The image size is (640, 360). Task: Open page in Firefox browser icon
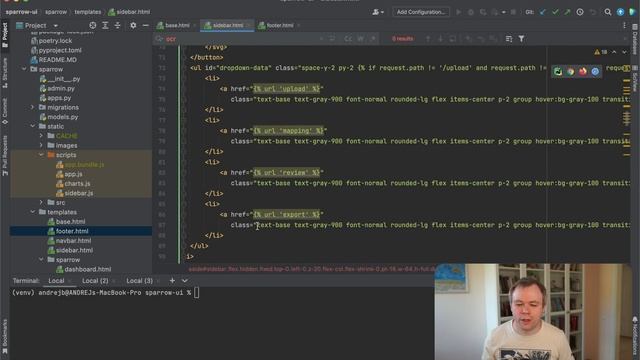[x=583, y=71]
